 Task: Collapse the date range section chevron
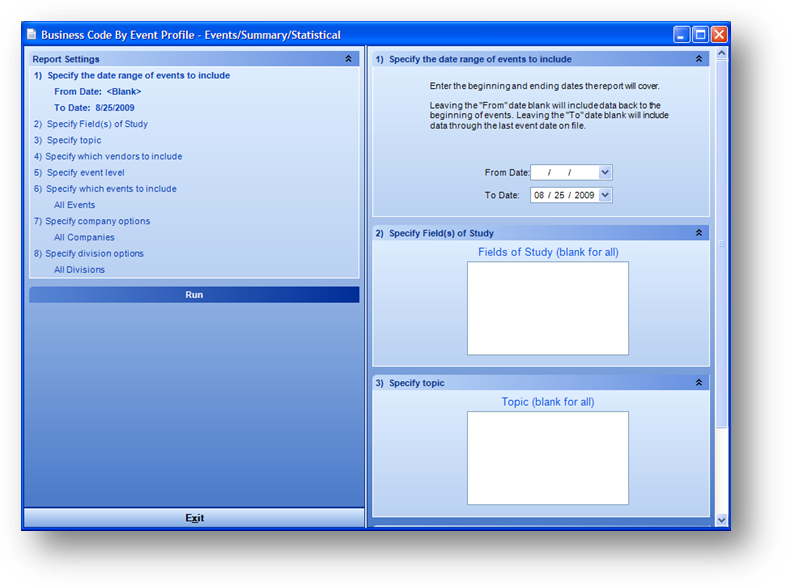coord(698,59)
